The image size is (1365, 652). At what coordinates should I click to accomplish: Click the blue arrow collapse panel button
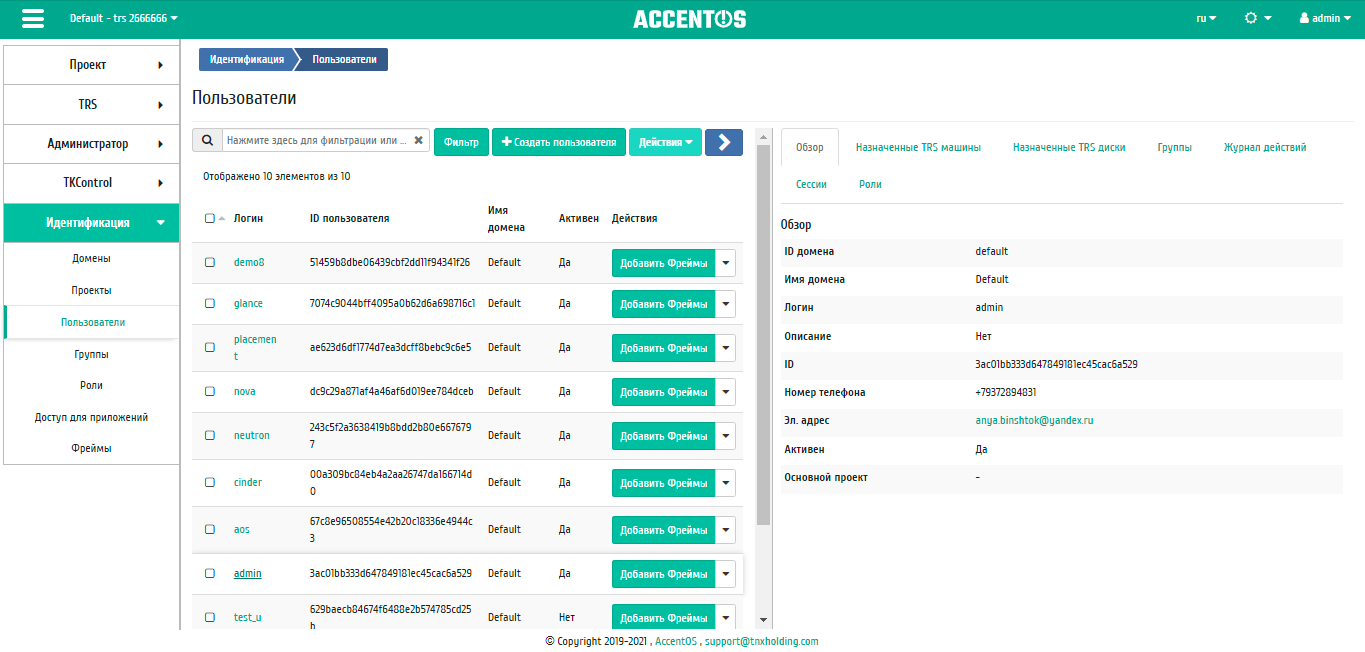(x=723, y=142)
